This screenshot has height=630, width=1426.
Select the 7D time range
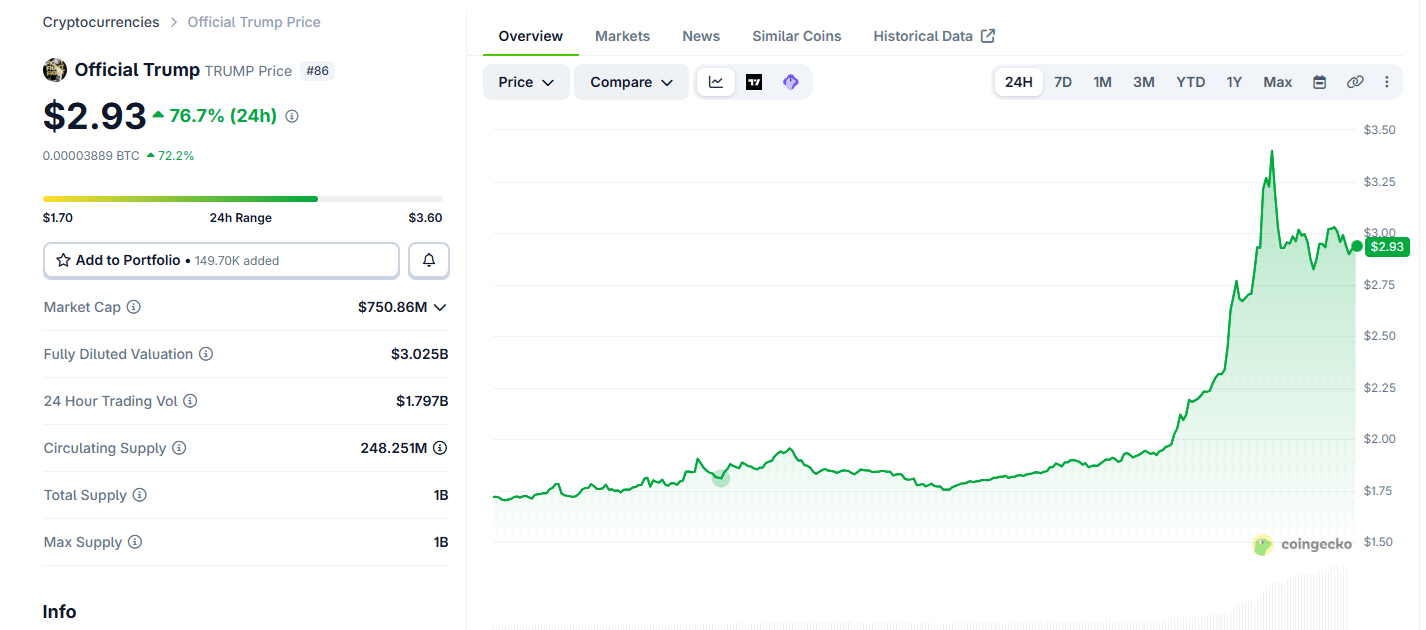pyautogui.click(x=1063, y=82)
